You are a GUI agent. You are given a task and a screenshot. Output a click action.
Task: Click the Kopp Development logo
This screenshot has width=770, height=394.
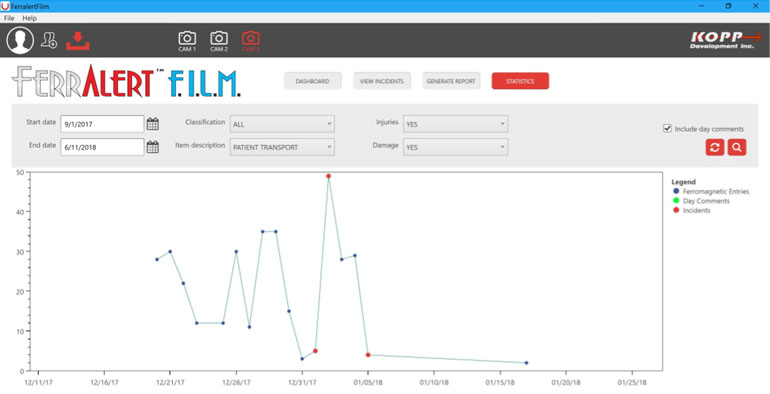[x=725, y=40]
